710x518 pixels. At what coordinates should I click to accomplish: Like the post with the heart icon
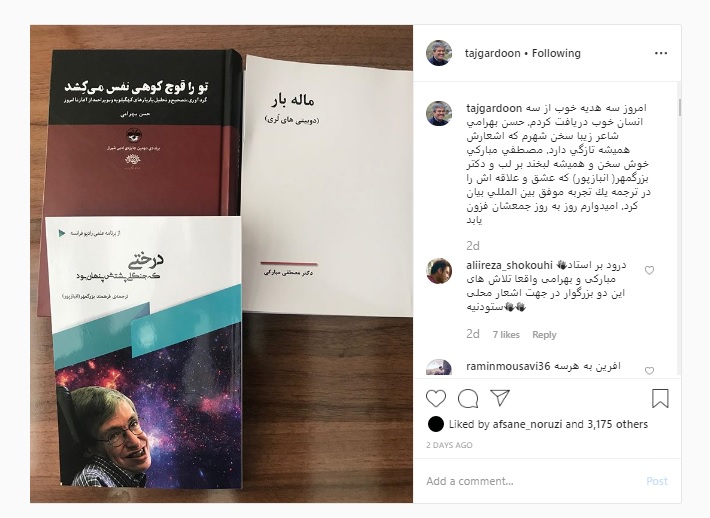pyautogui.click(x=436, y=398)
